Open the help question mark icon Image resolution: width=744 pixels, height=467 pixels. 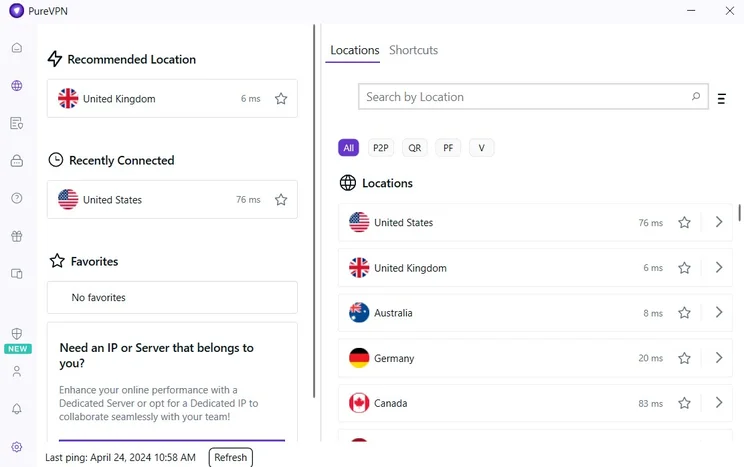pos(17,198)
